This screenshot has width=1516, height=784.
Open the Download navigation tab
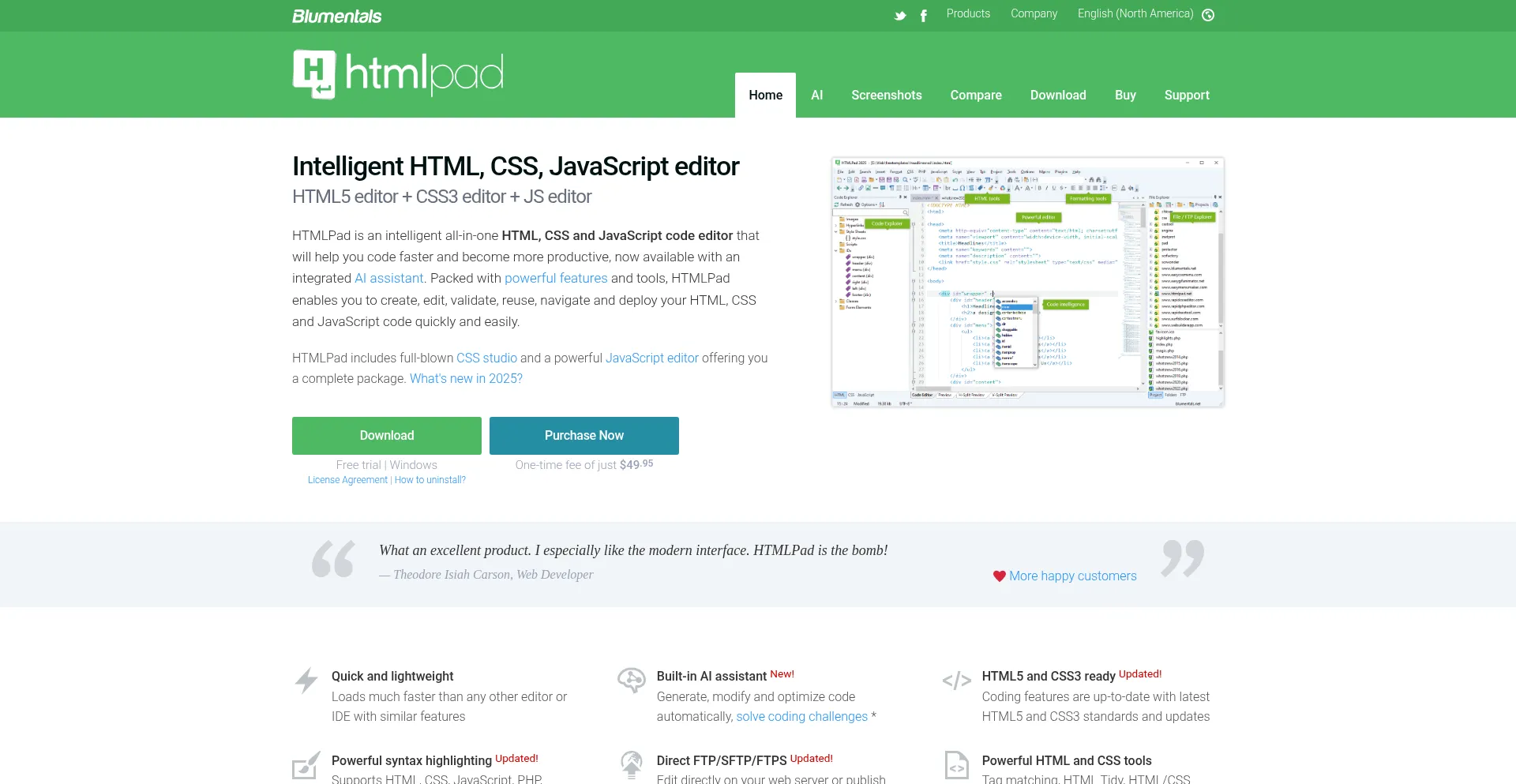click(x=1058, y=95)
